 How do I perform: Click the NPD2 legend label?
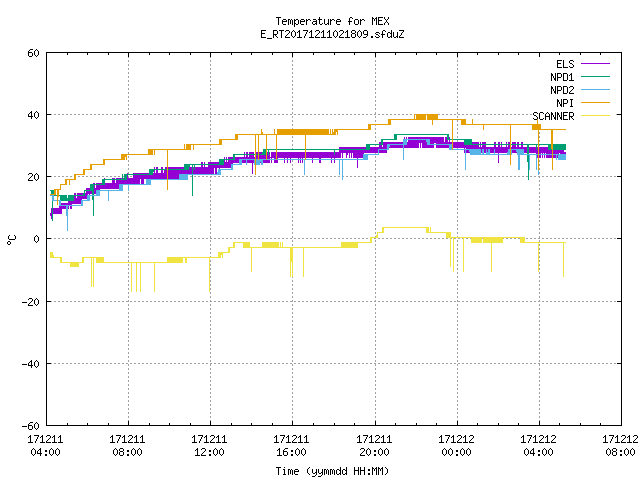[x=562, y=90]
